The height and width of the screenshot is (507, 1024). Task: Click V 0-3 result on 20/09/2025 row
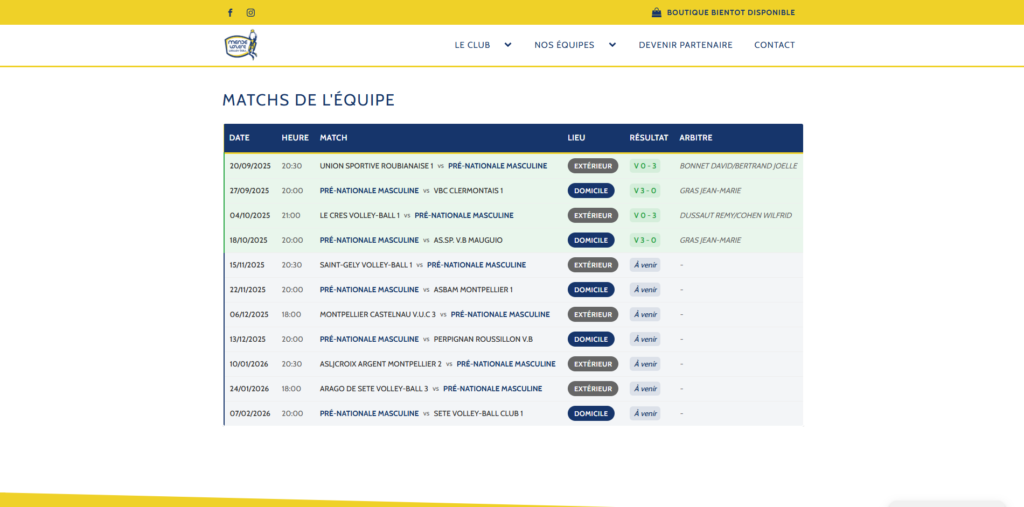tap(645, 166)
